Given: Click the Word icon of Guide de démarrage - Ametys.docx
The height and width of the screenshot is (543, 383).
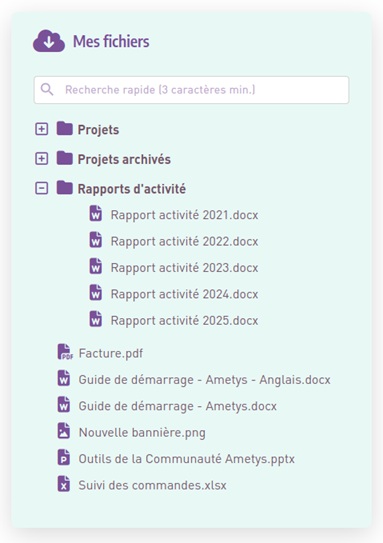Looking at the screenshot, I should click(x=64, y=405).
